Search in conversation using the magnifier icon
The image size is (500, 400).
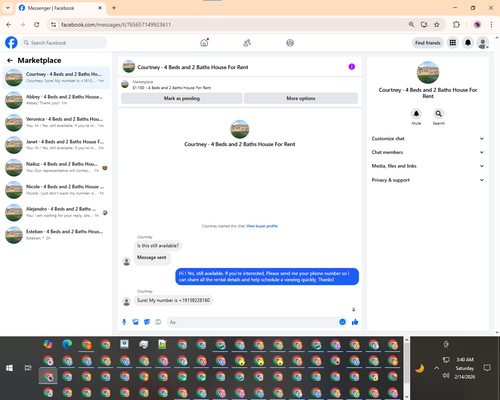click(x=439, y=114)
